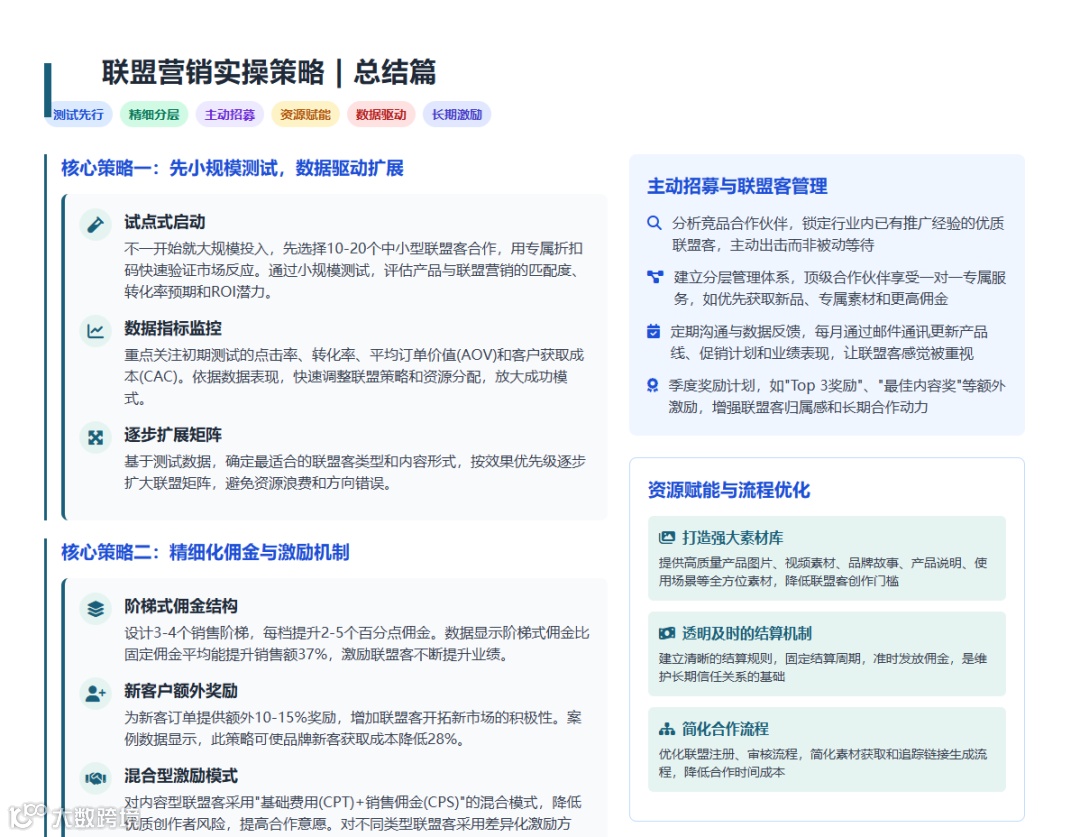Screen dimensions: 1080x837
Task: Select the 测试先行 tag
Action: point(78,114)
